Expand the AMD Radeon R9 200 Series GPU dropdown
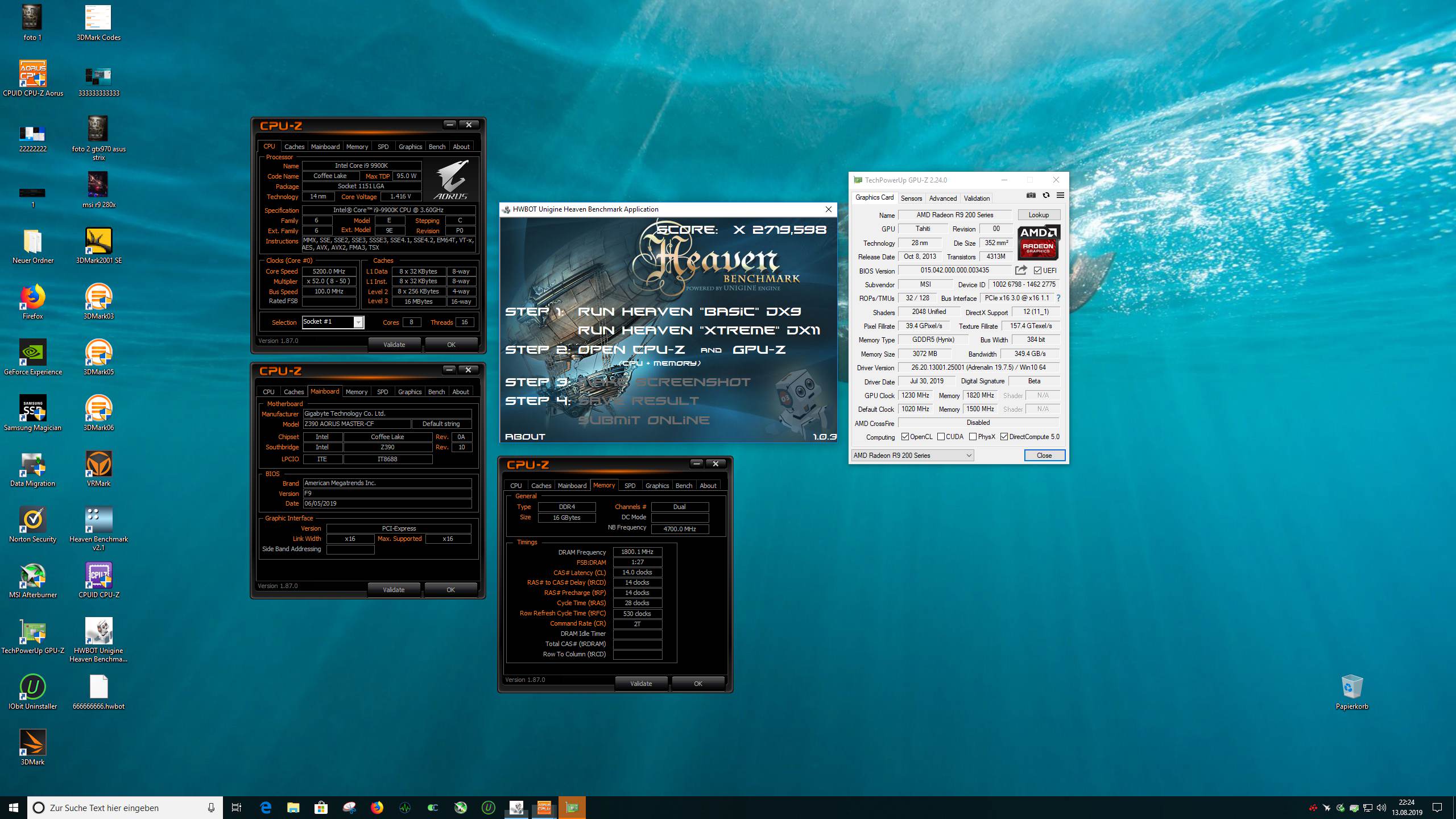Image resolution: width=1456 pixels, height=819 pixels. 912,456
